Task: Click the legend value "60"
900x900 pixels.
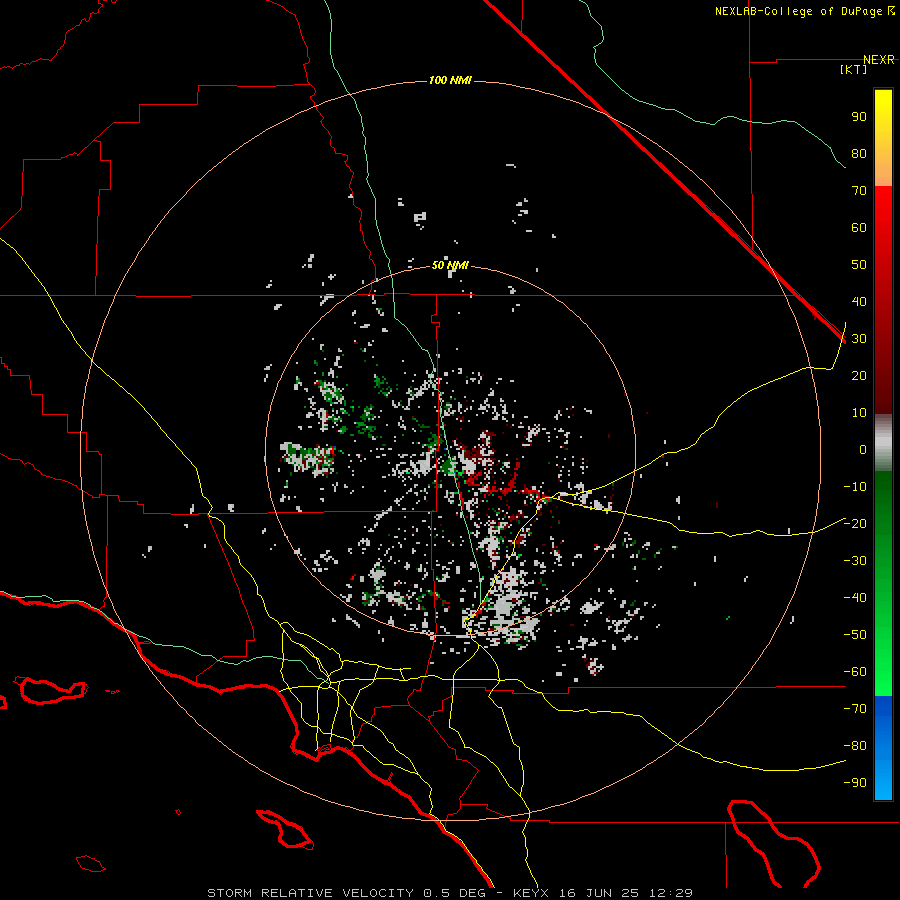Action: point(859,228)
